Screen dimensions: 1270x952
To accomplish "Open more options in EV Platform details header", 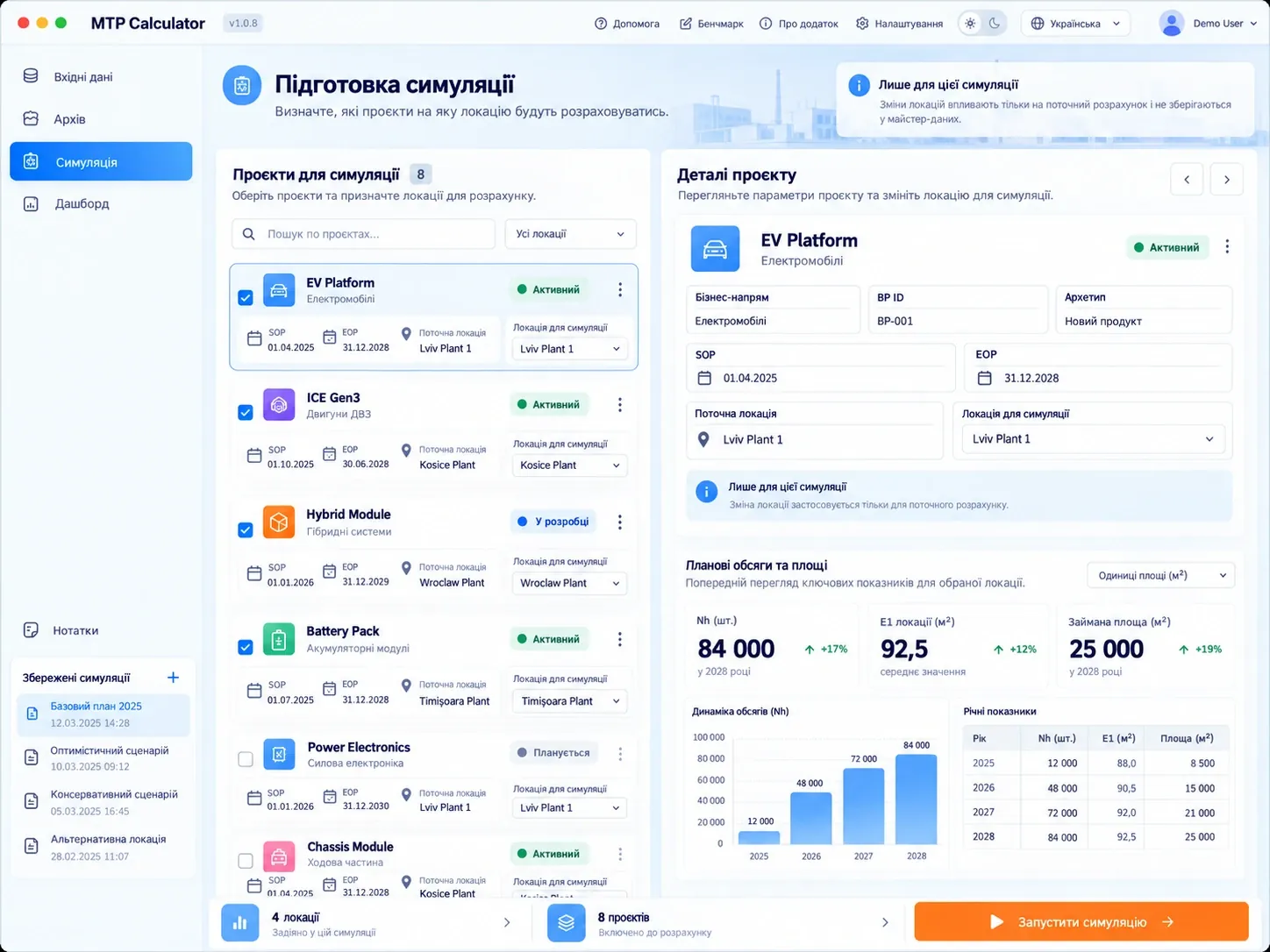I will tap(1227, 247).
